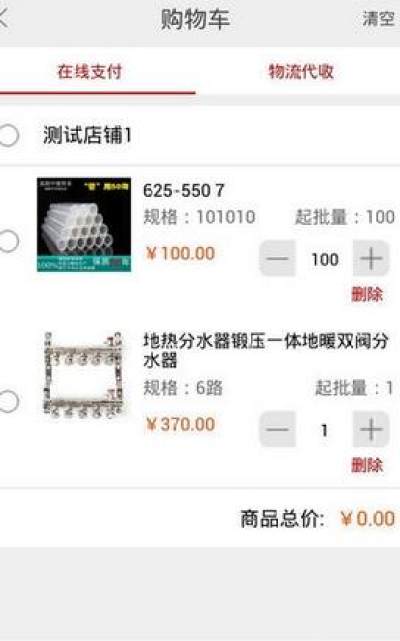Viewport: 400px width, 641px height.
Task: Tap the 清空 clear cart button
Action: (x=379, y=19)
